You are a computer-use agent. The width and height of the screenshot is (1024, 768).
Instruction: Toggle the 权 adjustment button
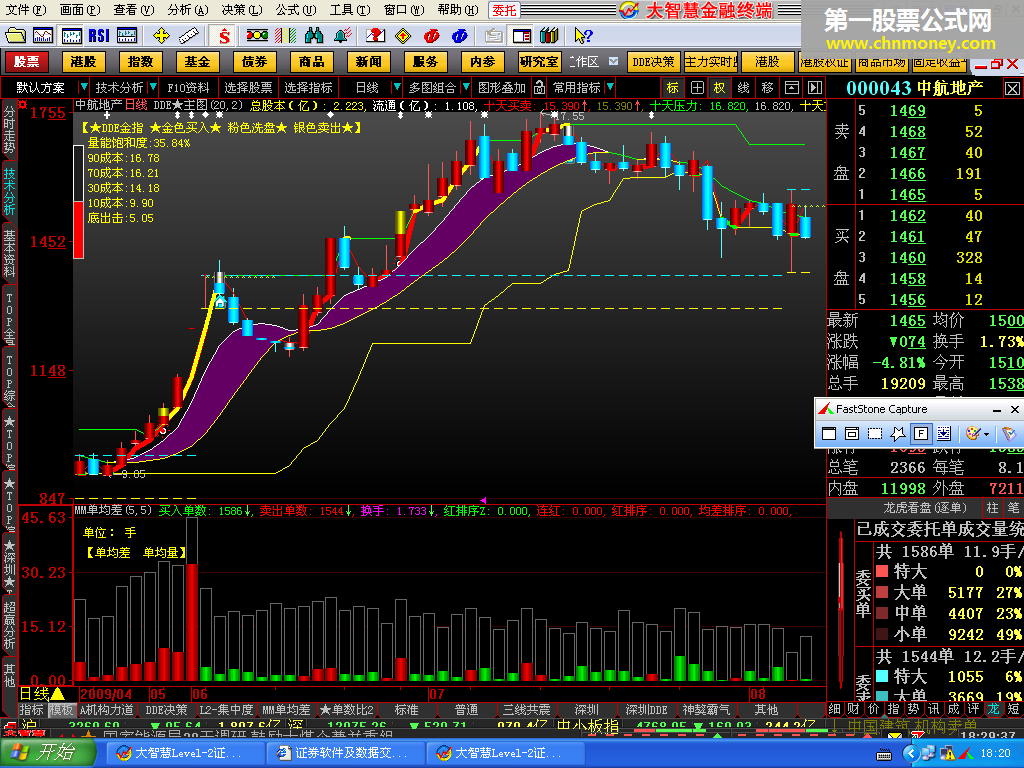point(720,87)
